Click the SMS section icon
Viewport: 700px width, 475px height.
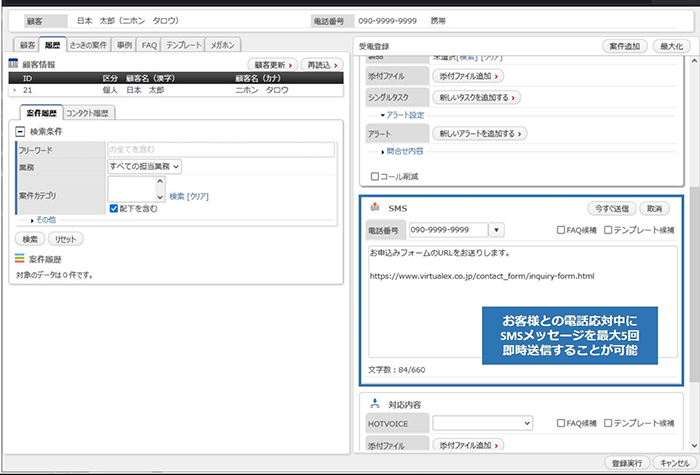coord(375,207)
